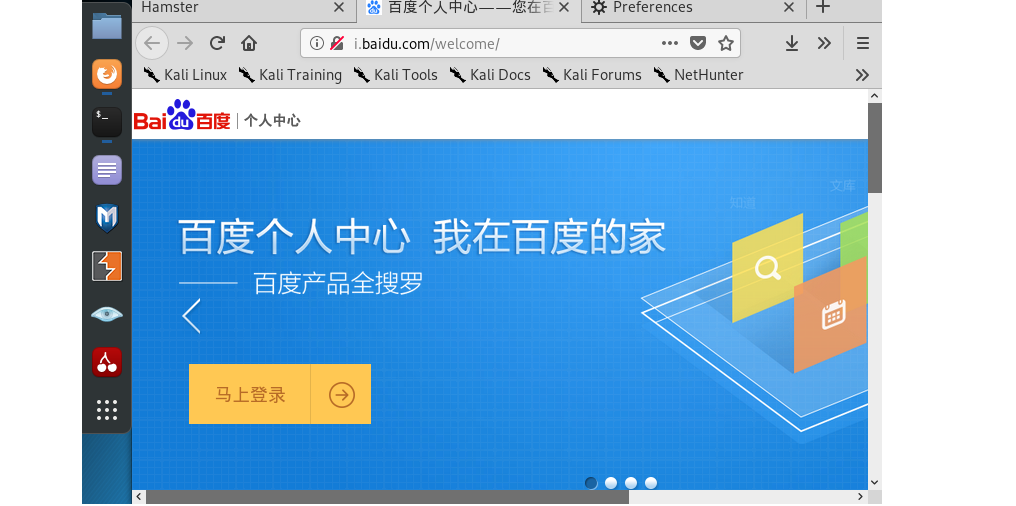This screenshot has width=1016, height=506.
Task: Reload the current page
Action: click(x=217, y=43)
